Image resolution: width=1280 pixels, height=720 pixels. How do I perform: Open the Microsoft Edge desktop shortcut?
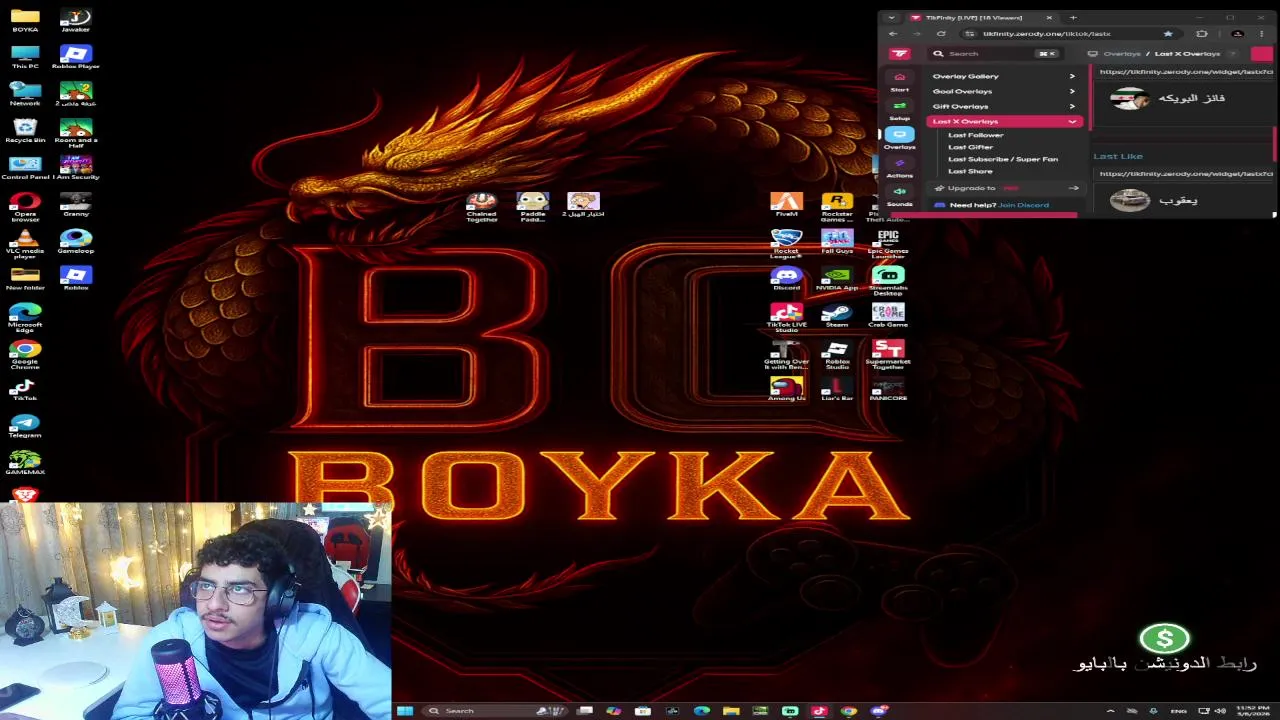(25, 319)
